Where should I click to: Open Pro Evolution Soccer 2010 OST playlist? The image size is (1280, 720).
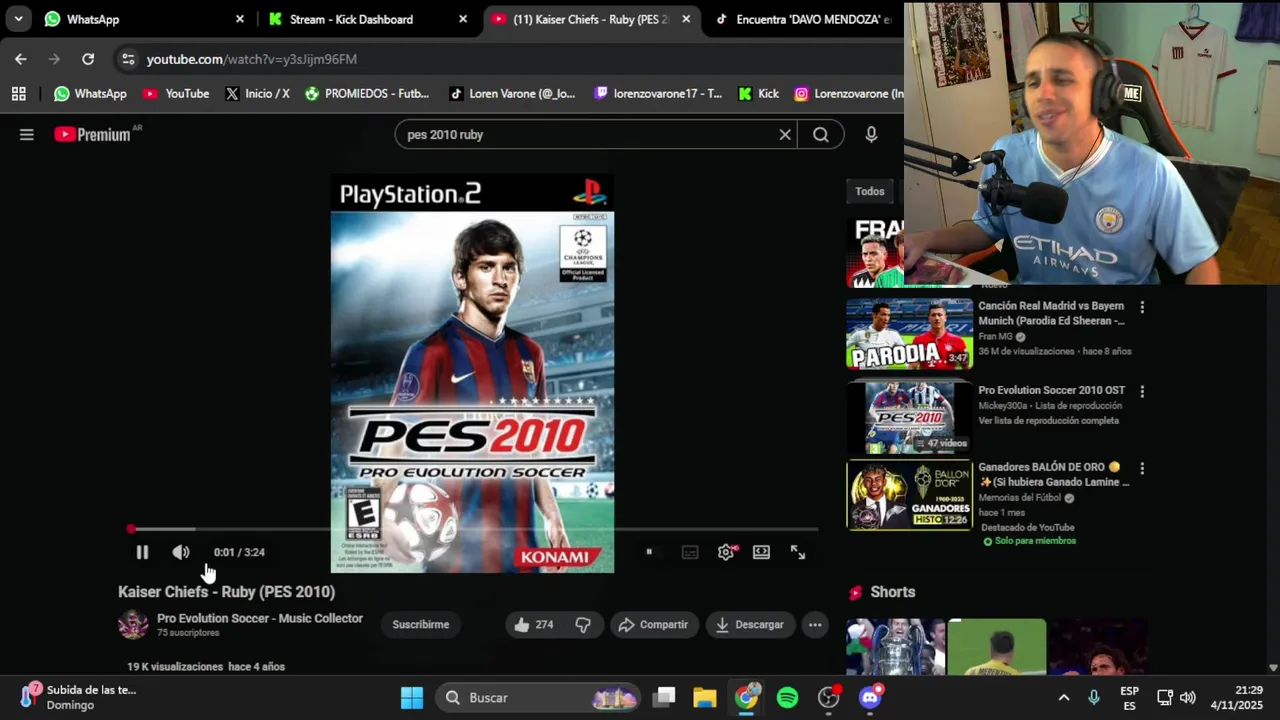point(1052,390)
